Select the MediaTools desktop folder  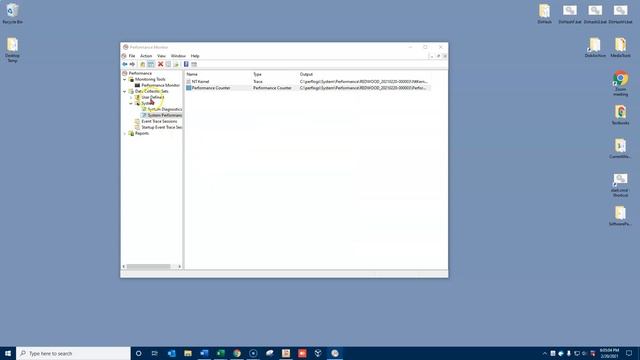click(x=620, y=47)
